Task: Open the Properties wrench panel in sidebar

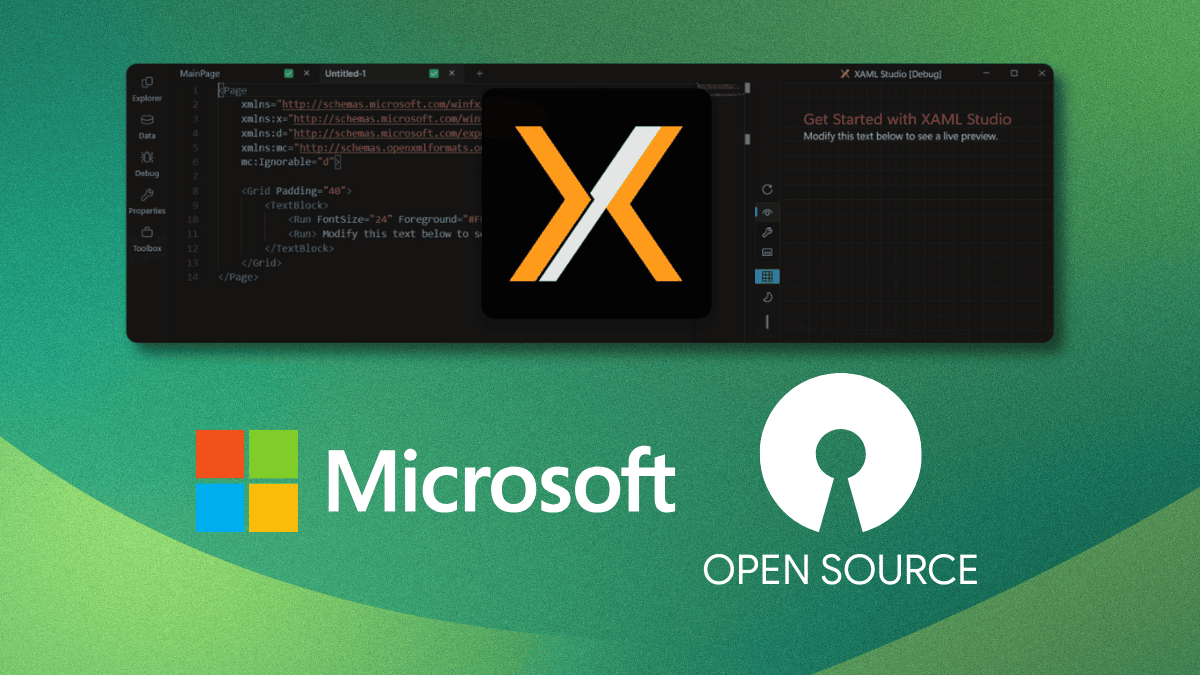Action: pos(147,201)
